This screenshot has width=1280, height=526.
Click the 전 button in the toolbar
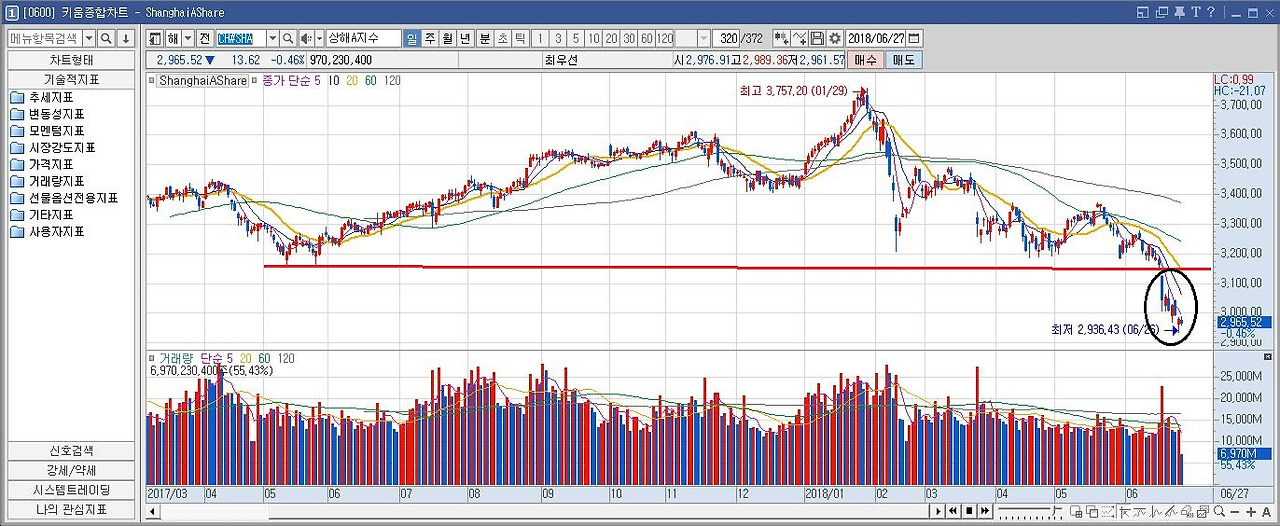(204, 38)
